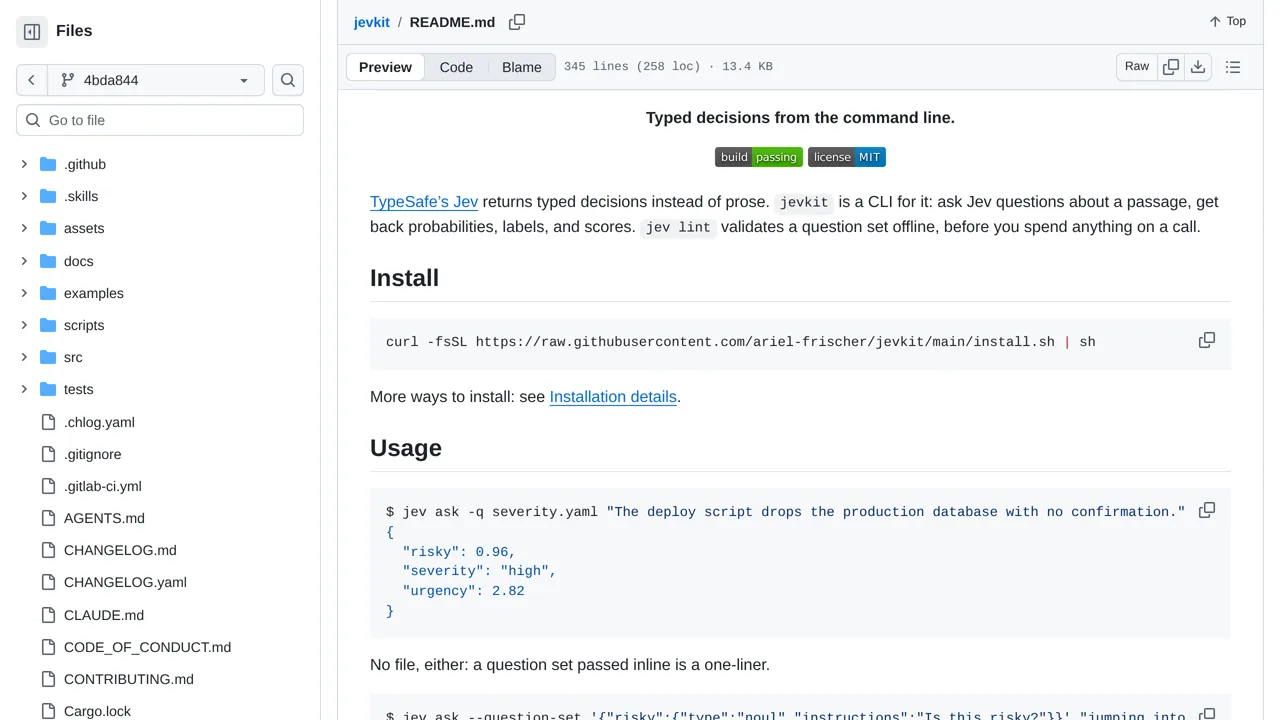1280x720 pixels.
Task: Expand the scripts folder
Action: click(x=24, y=325)
